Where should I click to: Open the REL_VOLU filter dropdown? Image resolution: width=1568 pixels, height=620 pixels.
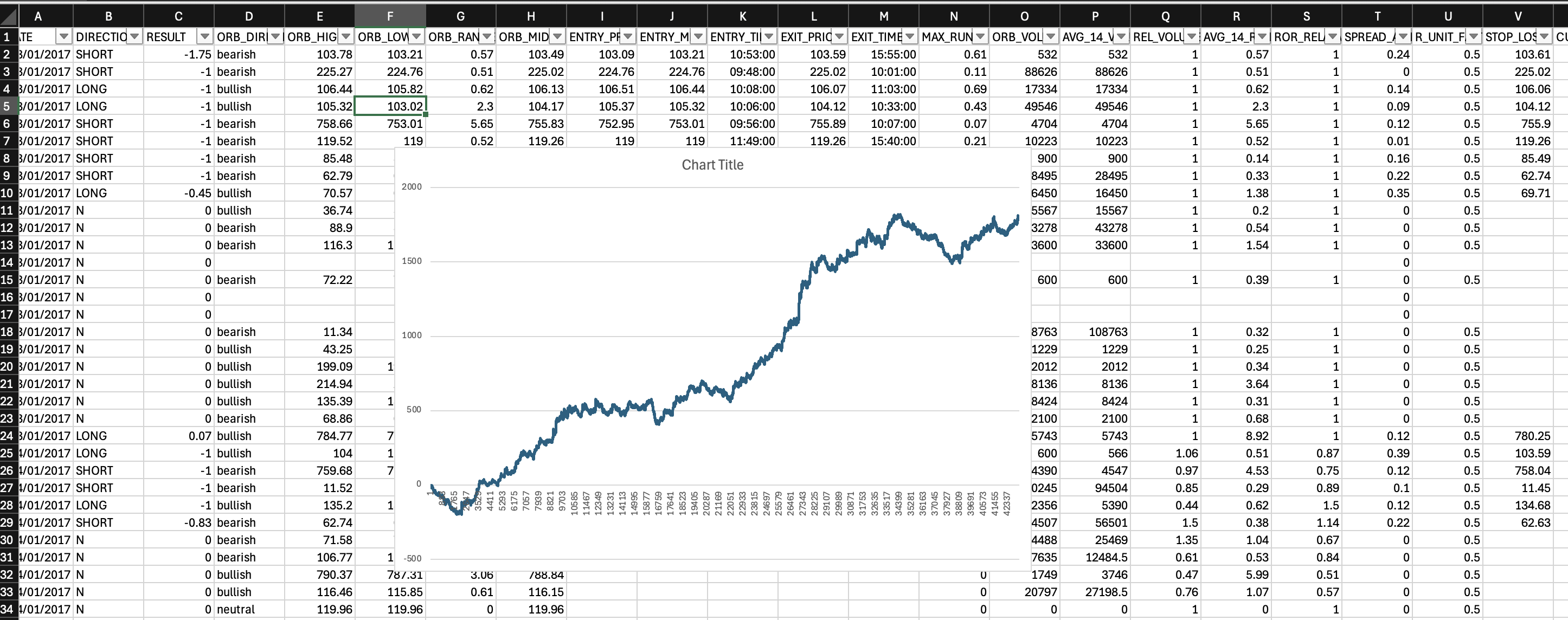pos(1191,37)
